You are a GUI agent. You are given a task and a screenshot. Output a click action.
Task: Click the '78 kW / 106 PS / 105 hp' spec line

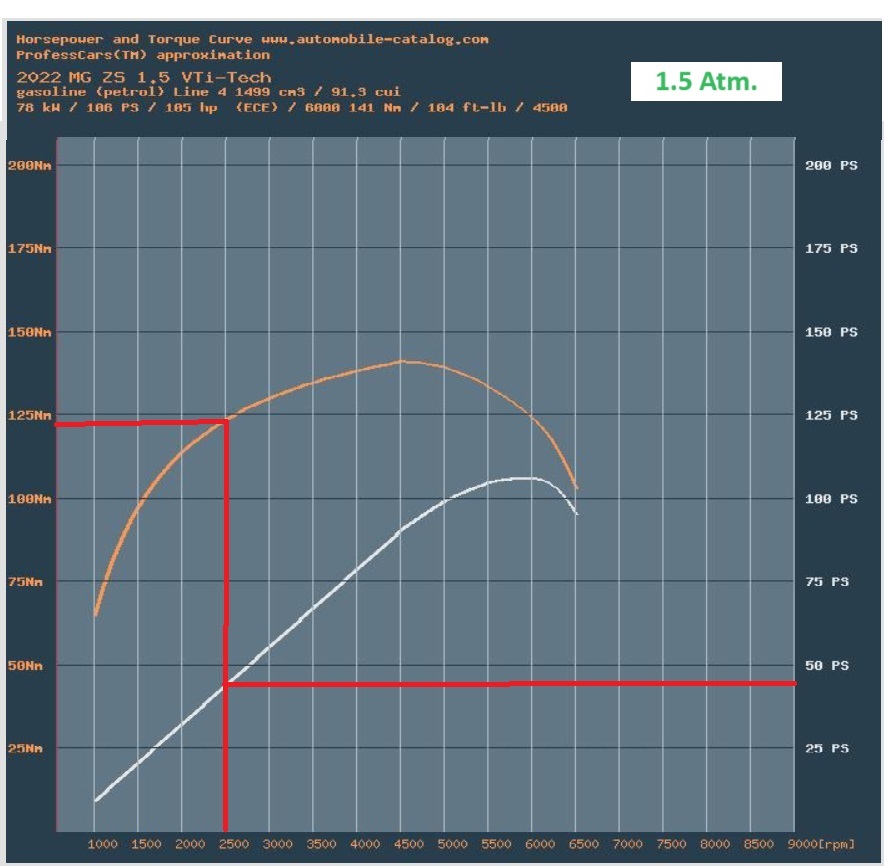coord(291,107)
